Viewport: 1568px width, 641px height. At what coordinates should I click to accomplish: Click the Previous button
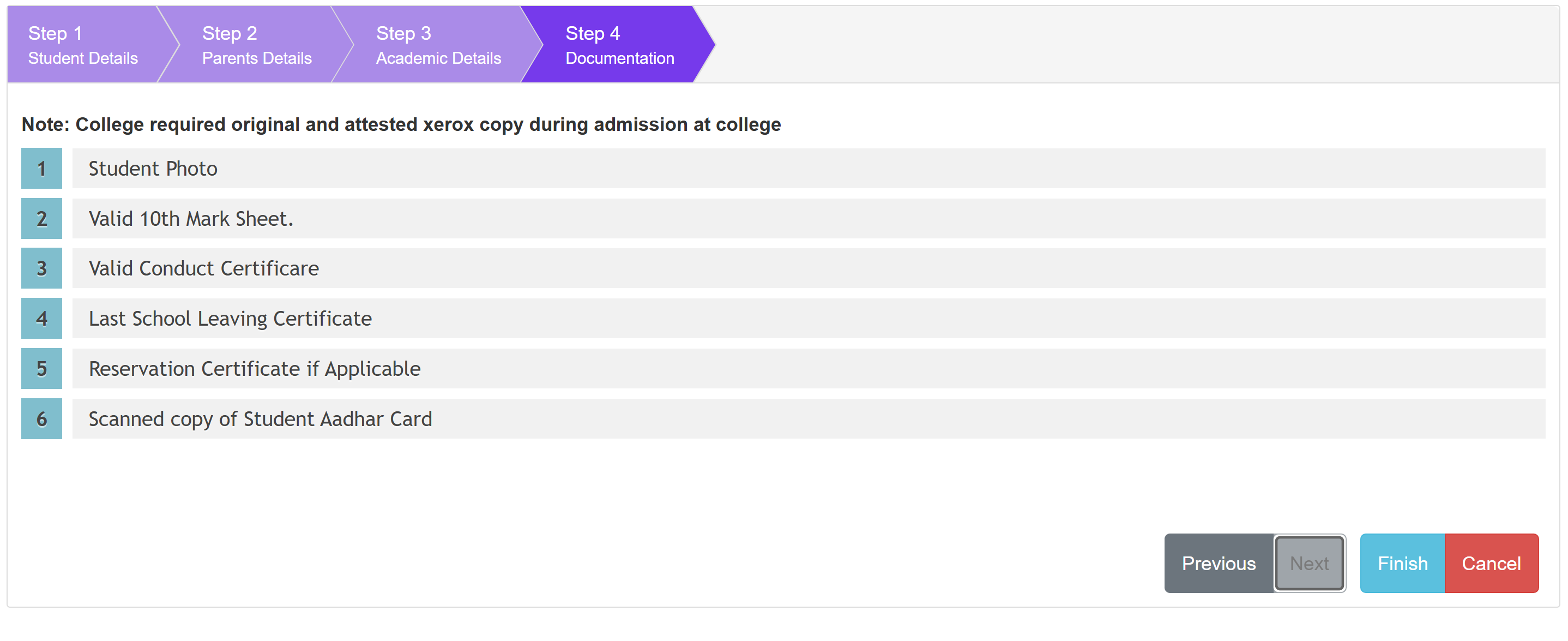tap(1218, 563)
